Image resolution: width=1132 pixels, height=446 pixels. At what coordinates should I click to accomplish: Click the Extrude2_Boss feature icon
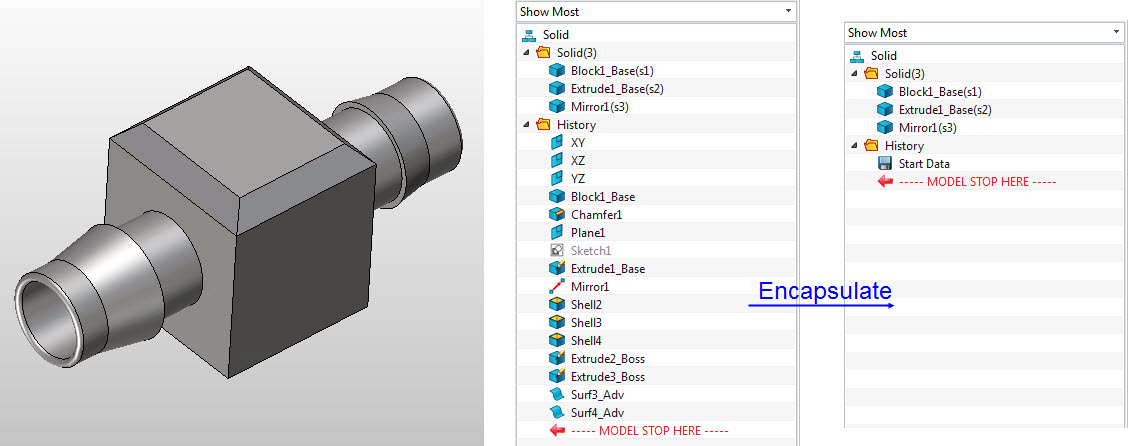pos(556,359)
